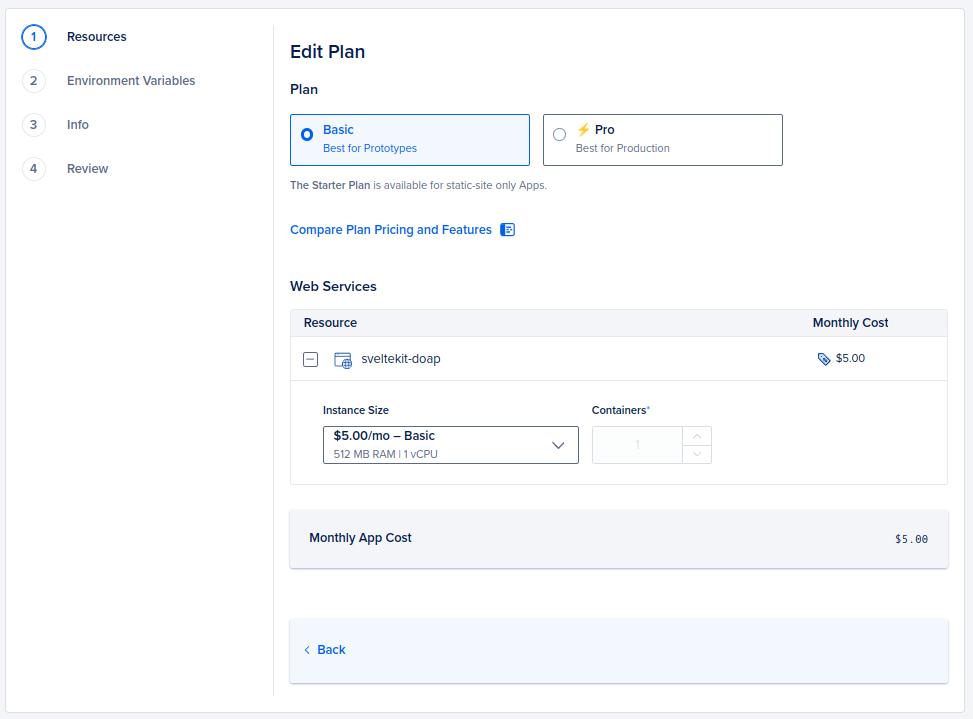Open Compare Plan Pricing and Features link
Screen dimensions: 973x719
pyautogui.click(x=391, y=230)
